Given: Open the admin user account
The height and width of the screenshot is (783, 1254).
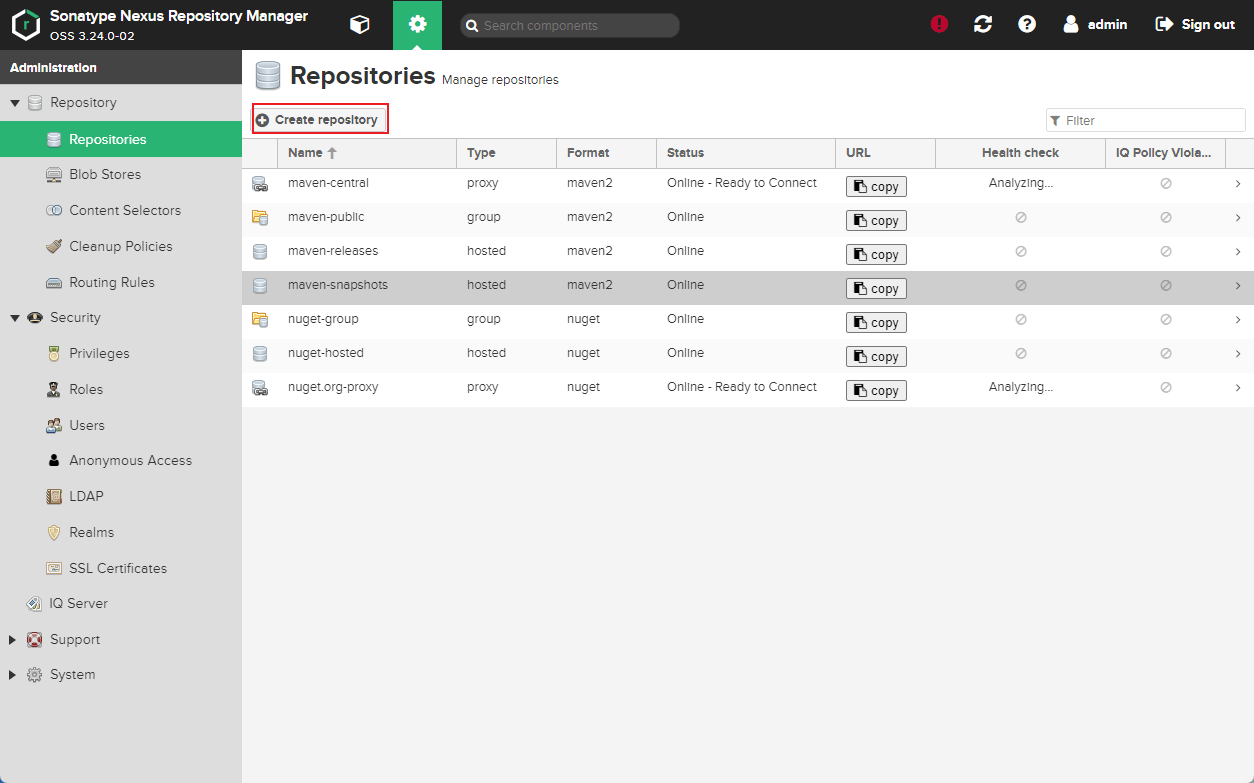Looking at the screenshot, I should click(1095, 24).
